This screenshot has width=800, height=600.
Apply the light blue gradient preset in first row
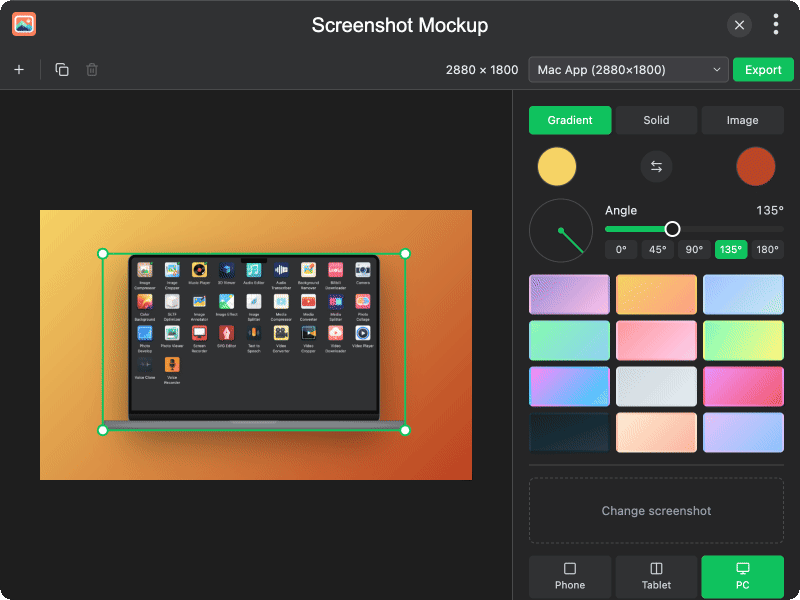pos(743,294)
